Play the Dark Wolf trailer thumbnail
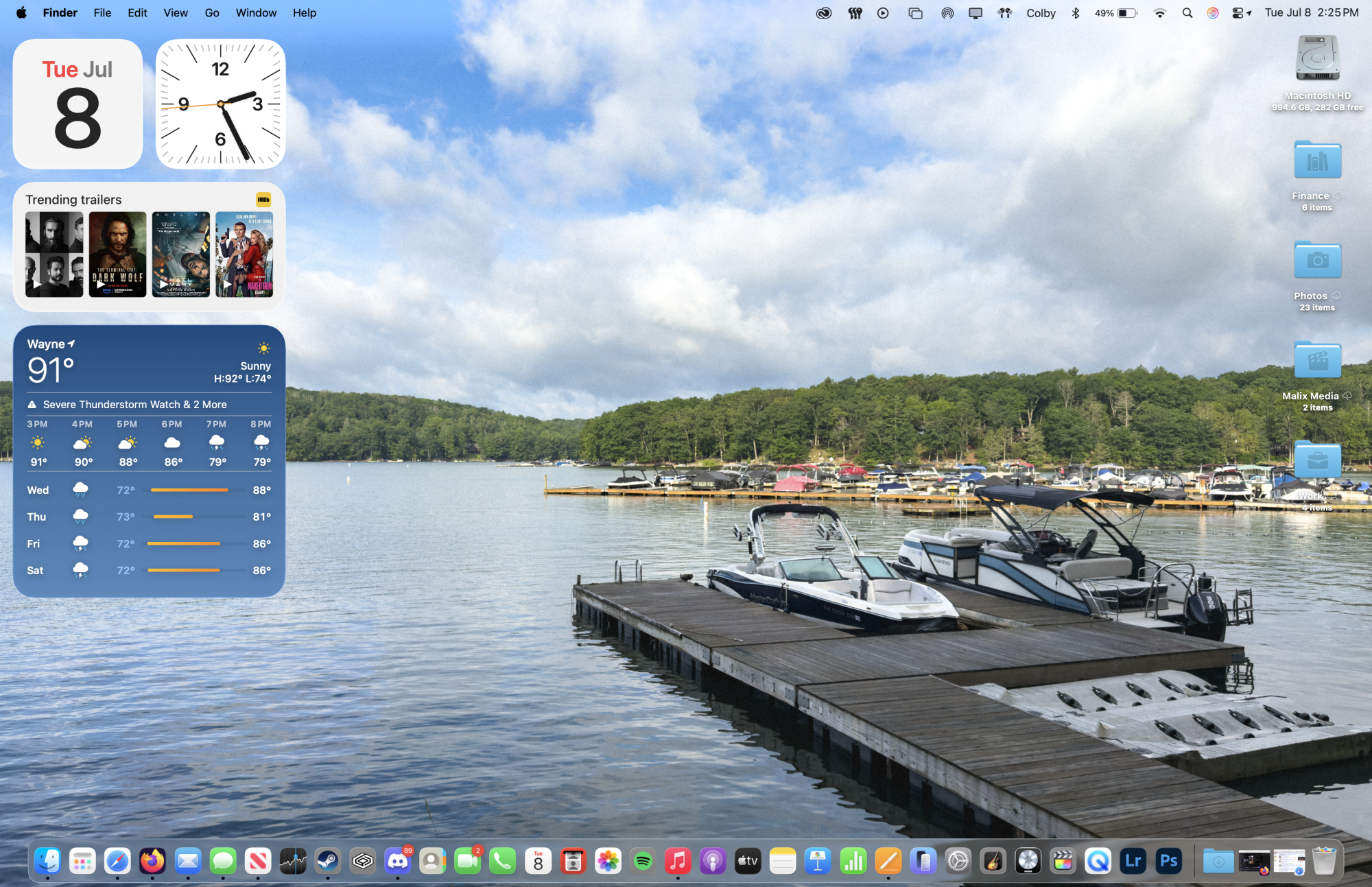Image resolution: width=1372 pixels, height=887 pixels. [117, 254]
